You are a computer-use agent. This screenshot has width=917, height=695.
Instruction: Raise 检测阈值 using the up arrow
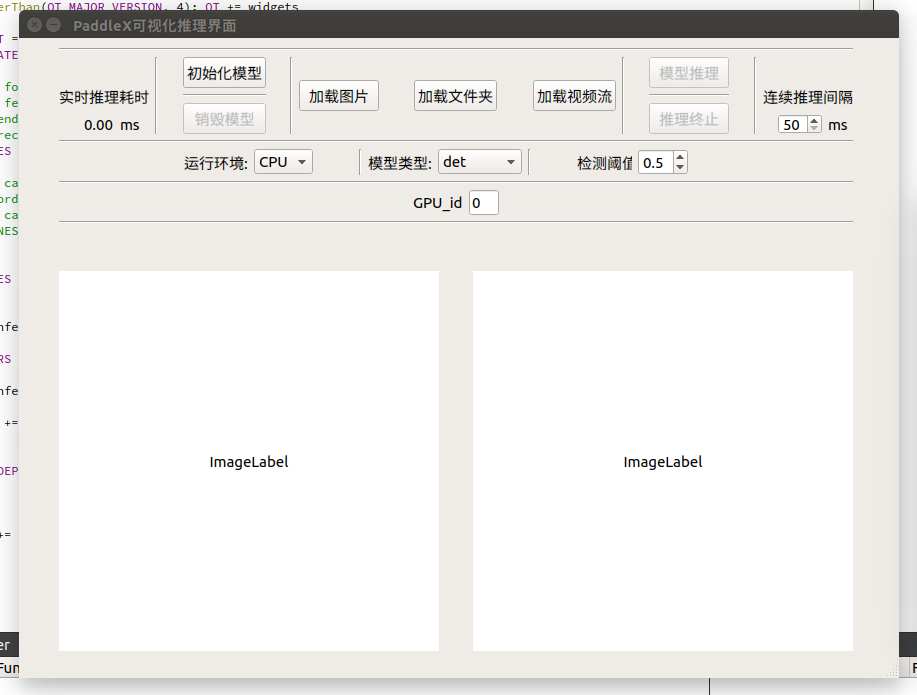[680, 157]
